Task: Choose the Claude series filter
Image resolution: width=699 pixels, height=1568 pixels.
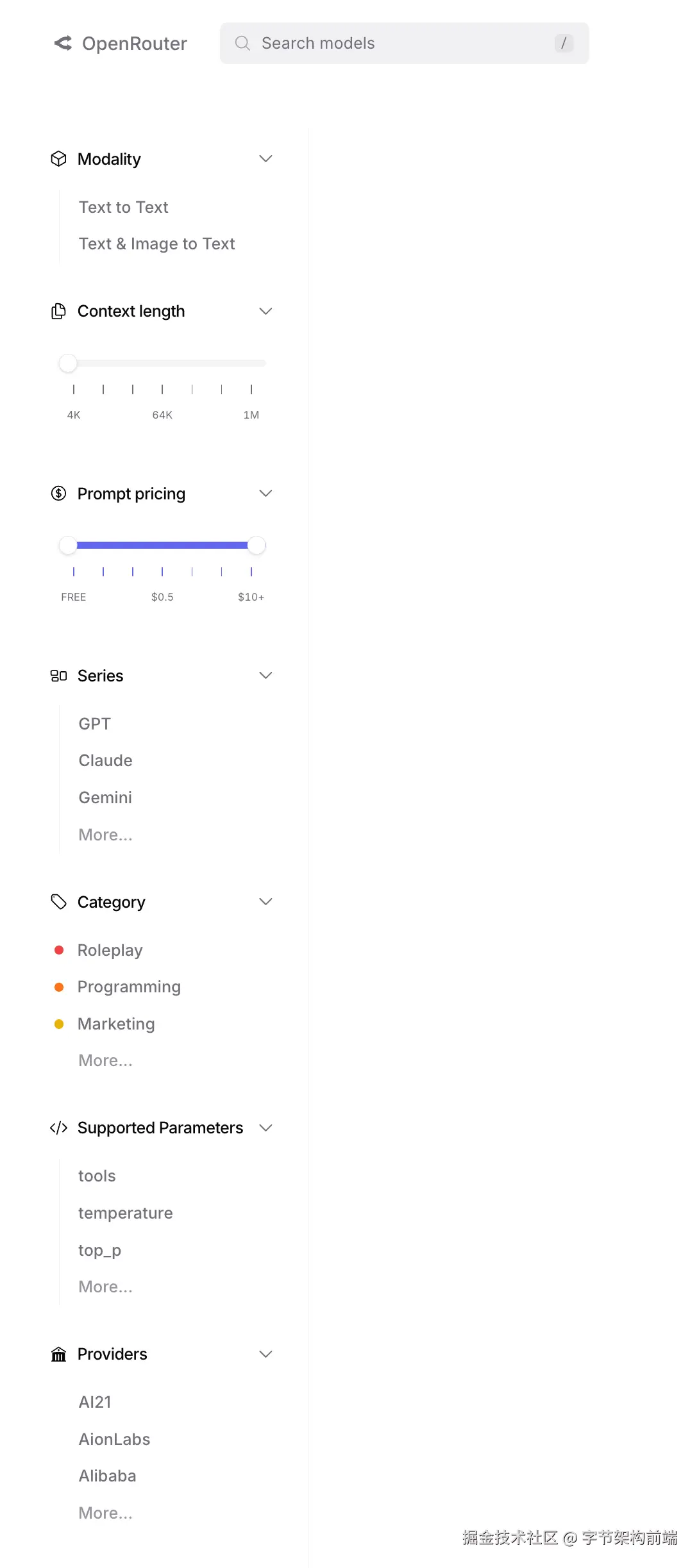Action: [105, 760]
